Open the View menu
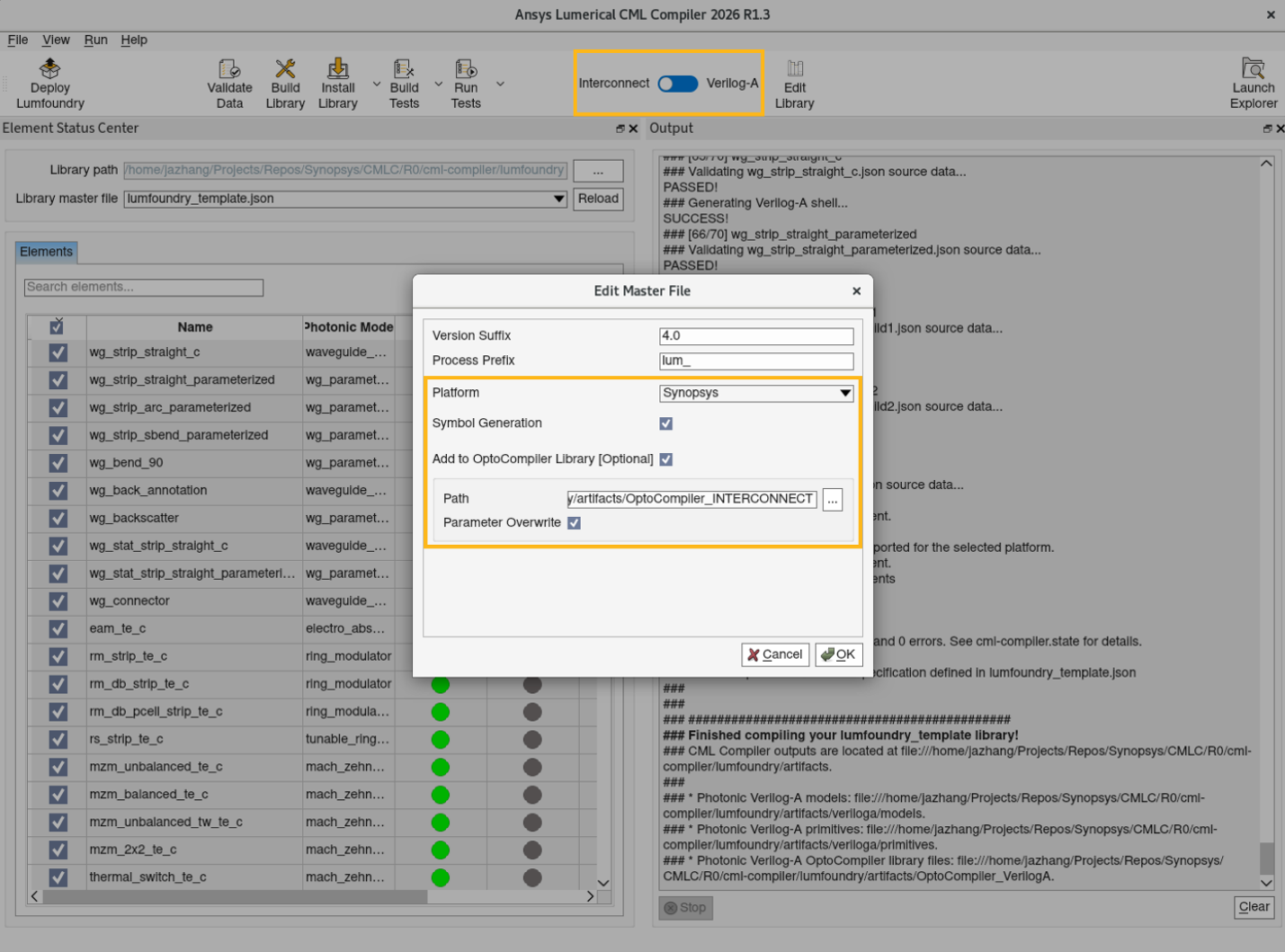 pos(56,40)
